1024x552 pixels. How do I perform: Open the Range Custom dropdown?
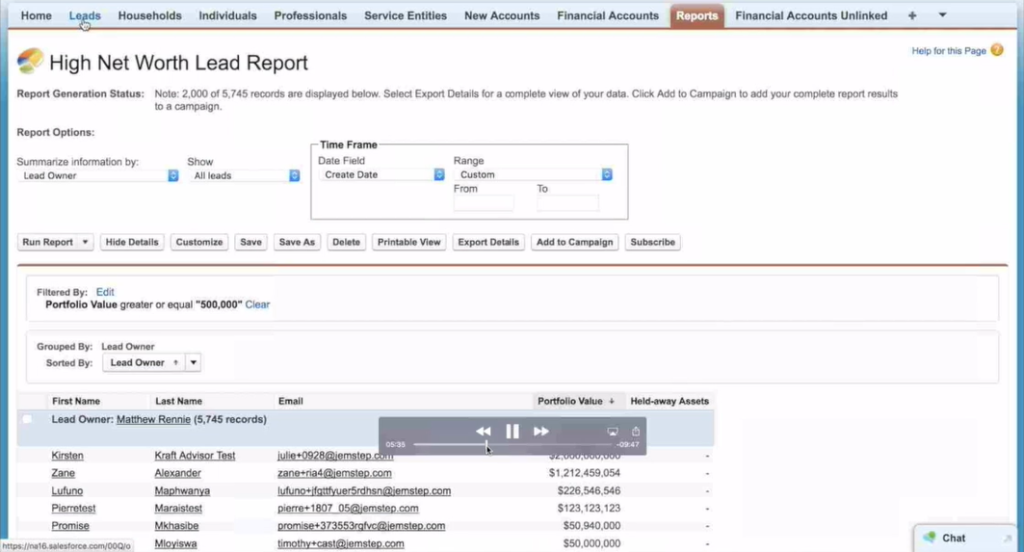[x=533, y=174]
